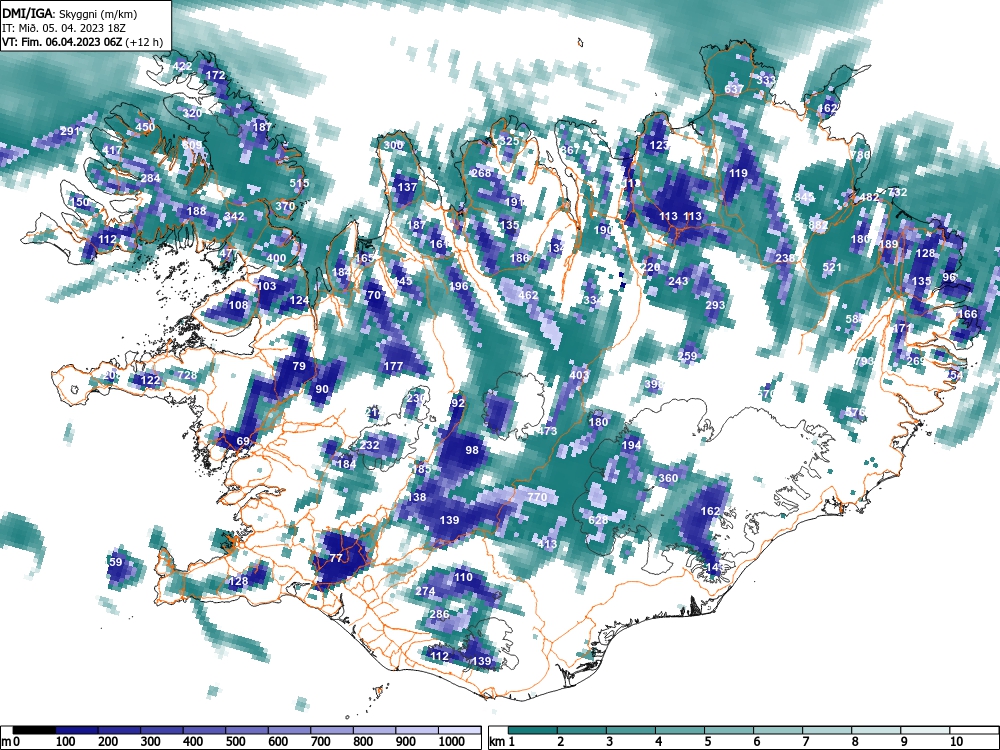The height and width of the screenshot is (750, 1000).
Task: Click the visibility value 194 on the map
Action: tap(631, 445)
